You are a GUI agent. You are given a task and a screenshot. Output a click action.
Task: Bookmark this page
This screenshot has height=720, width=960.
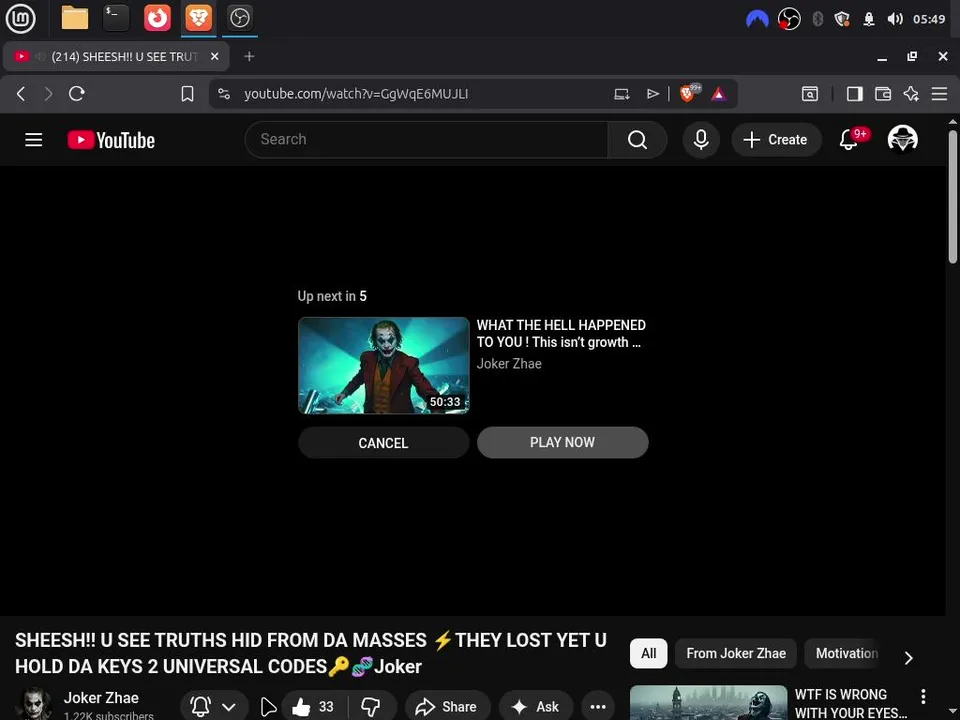(187, 94)
